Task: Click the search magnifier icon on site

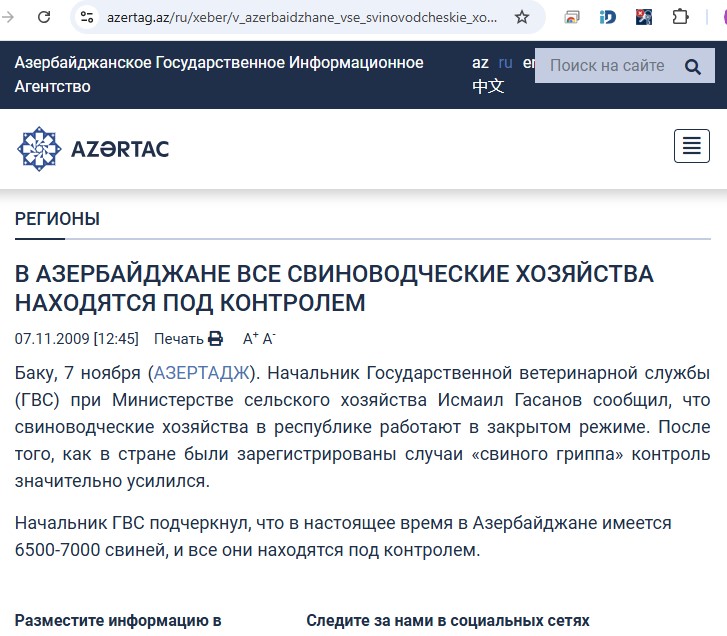Action: pos(692,67)
